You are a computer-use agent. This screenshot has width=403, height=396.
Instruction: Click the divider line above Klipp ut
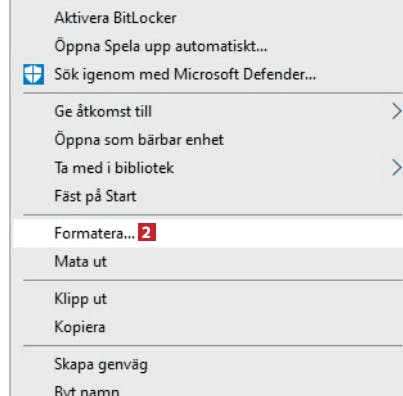pos(213,280)
